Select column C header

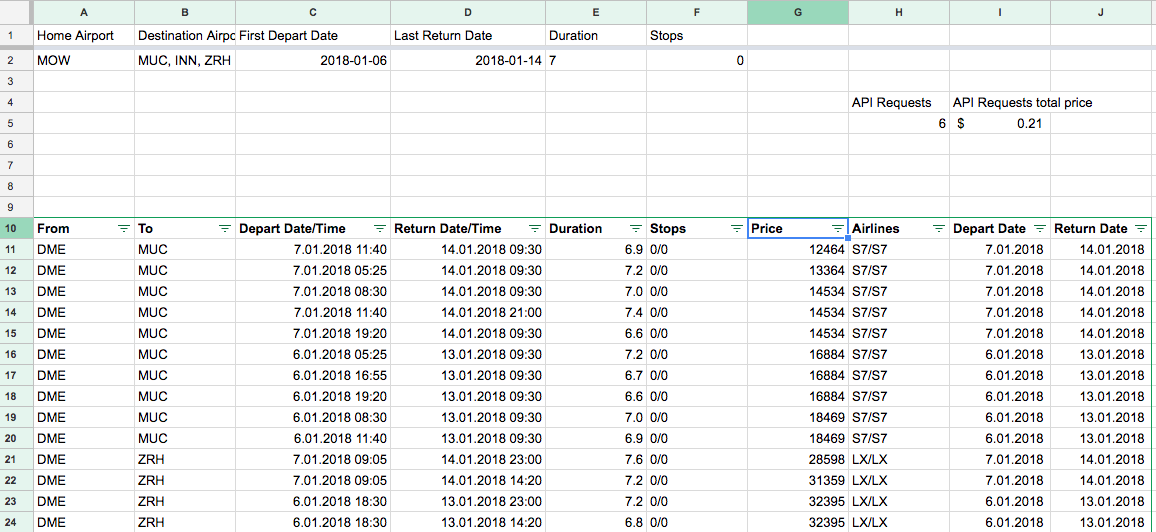click(313, 12)
